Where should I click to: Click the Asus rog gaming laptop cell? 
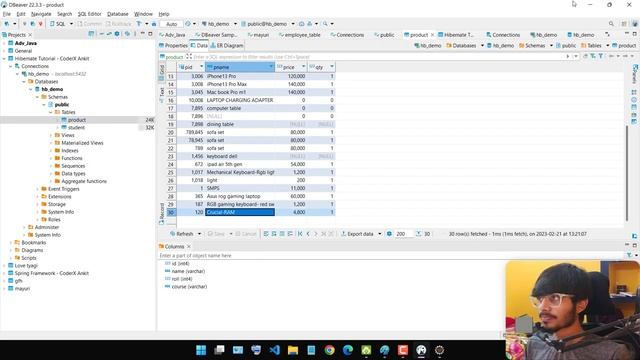240,196
